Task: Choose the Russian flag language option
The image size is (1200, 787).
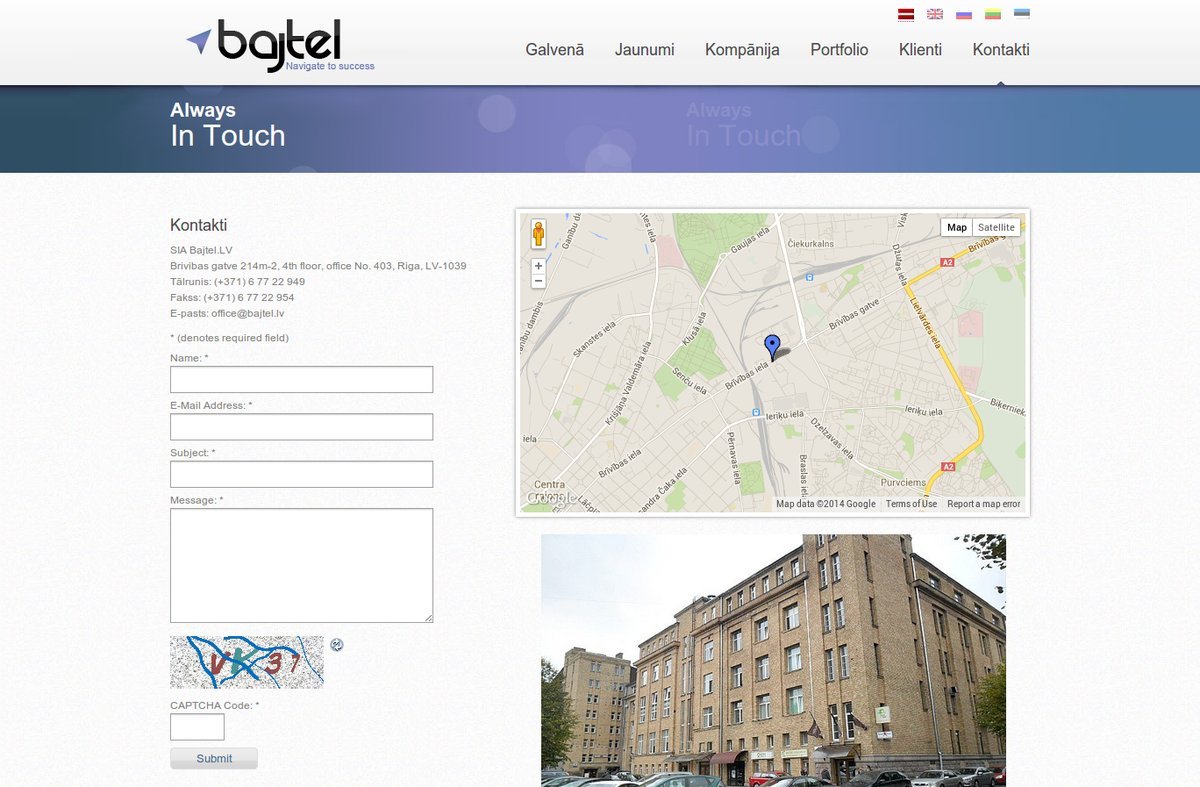Action: [x=964, y=14]
